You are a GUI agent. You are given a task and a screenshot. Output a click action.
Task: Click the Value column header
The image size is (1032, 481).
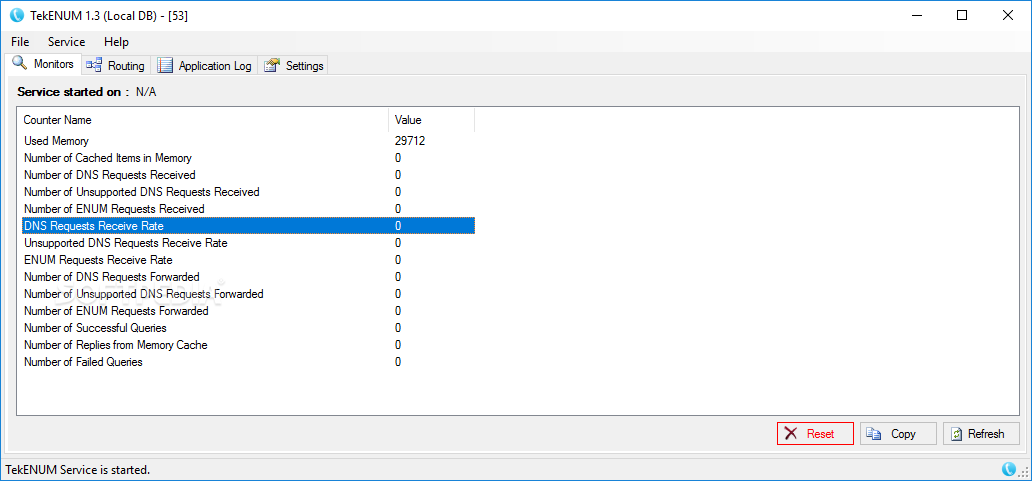(x=432, y=120)
